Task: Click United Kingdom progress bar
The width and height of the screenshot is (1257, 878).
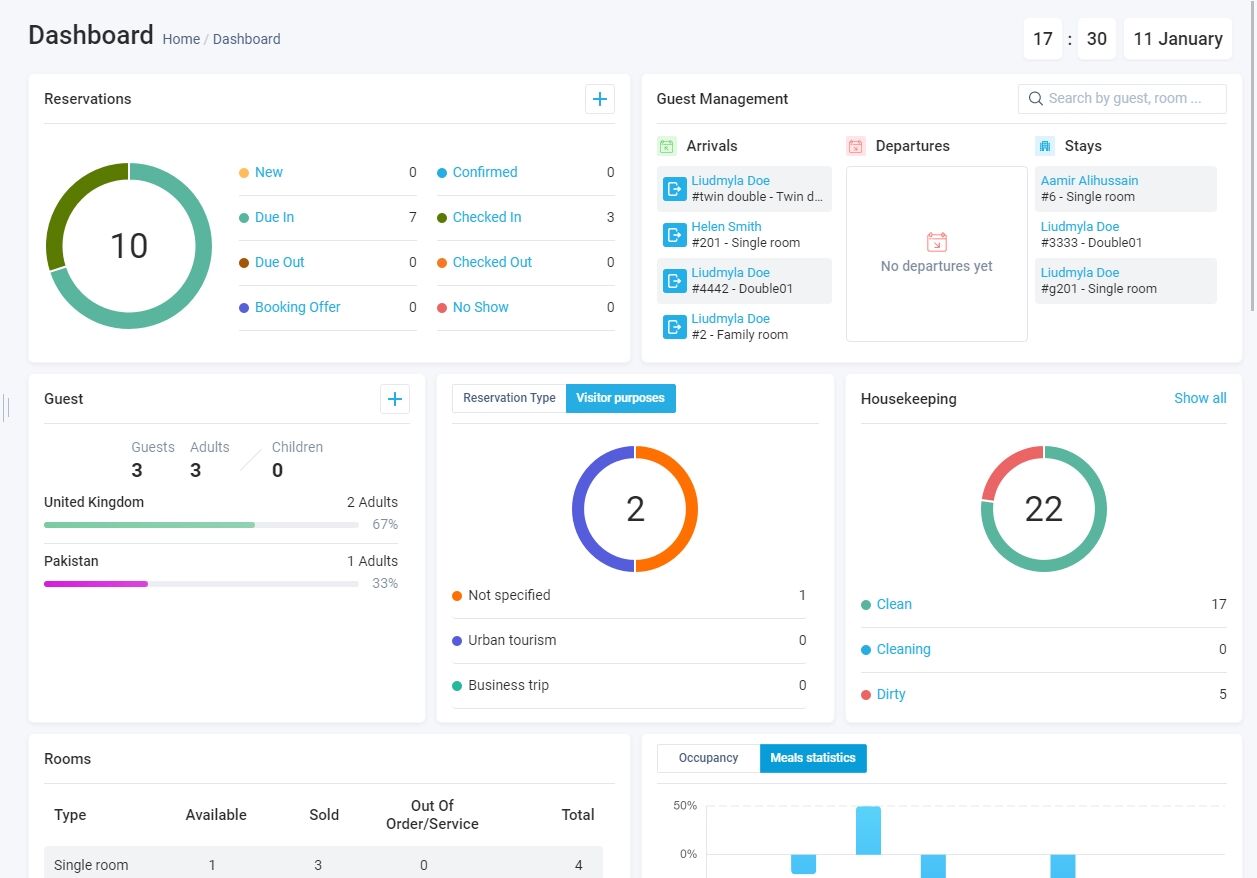Action: click(201, 524)
